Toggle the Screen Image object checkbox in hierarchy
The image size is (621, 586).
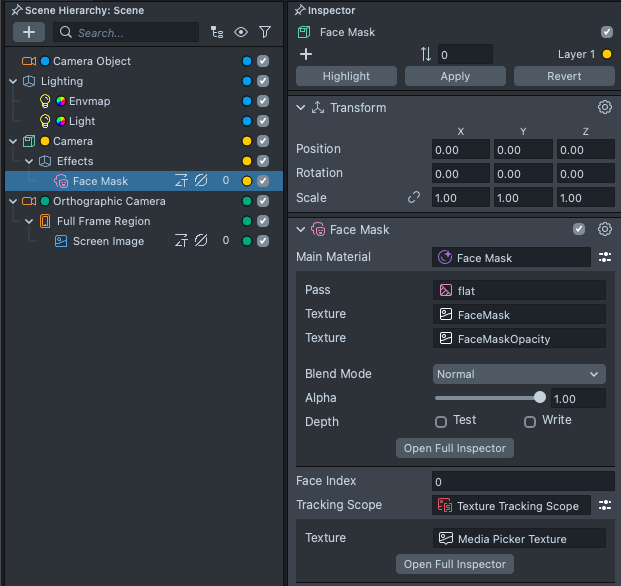(x=263, y=241)
